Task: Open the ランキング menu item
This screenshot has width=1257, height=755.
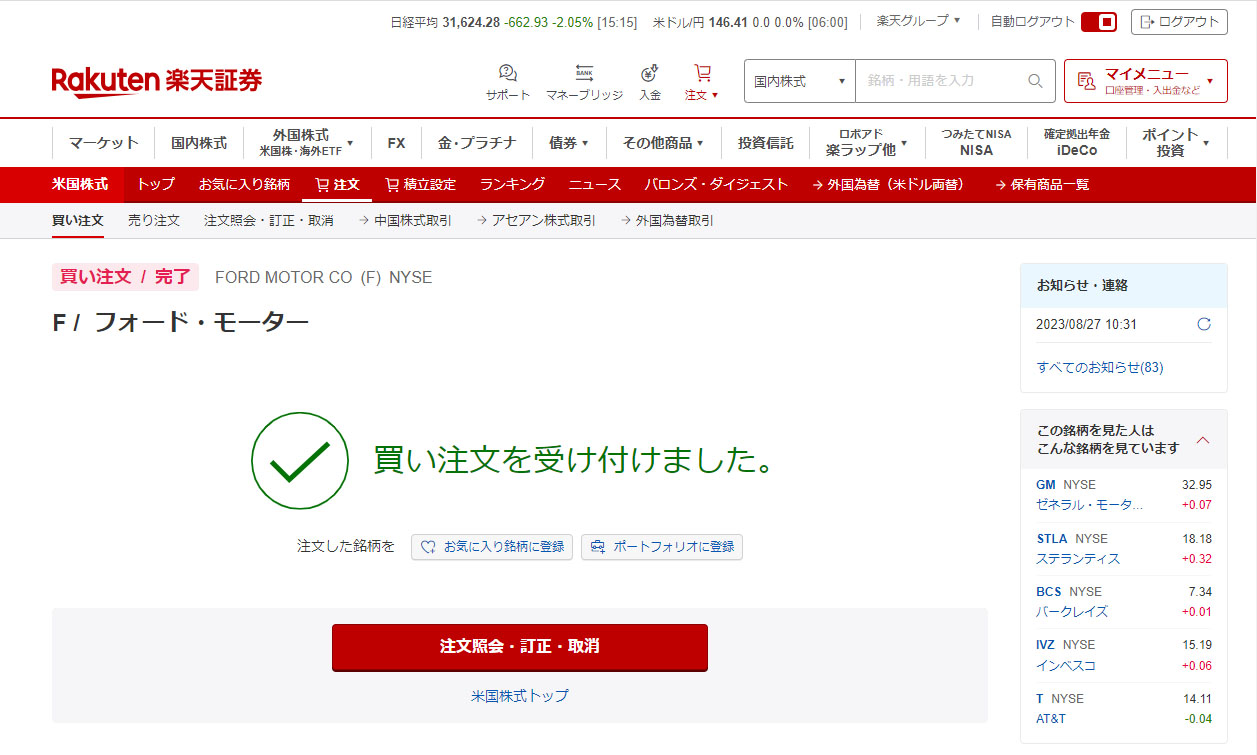Action: pos(512,184)
